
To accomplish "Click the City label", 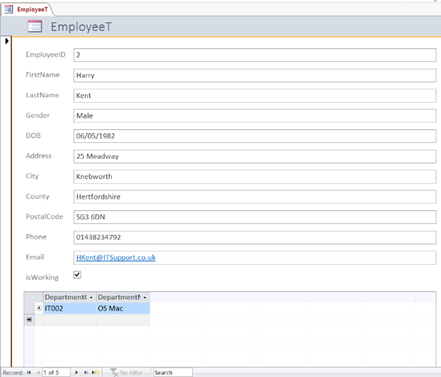I will (x=32, y=176).
